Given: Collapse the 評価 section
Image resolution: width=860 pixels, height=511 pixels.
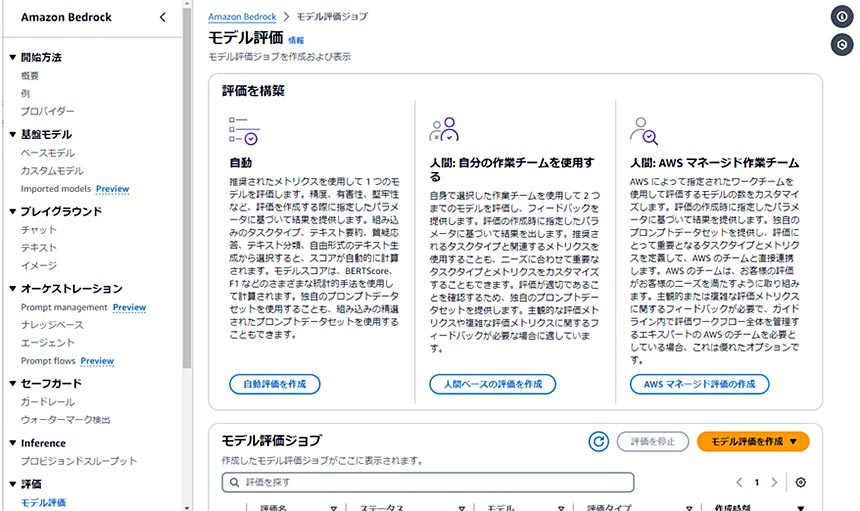Looking at the screenshot, I should pyautogui.click(x=13, y=484).
